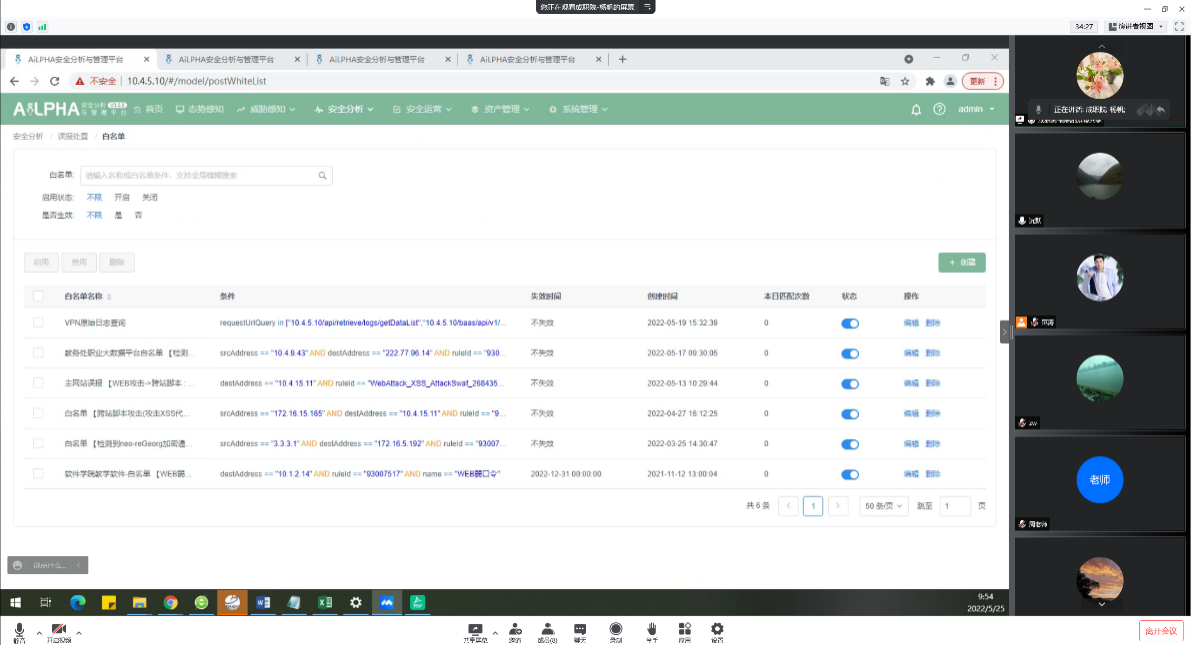Screen dimensions: 1191x645
Task: Check the box for VPN原始日志查询 row
Action: pyautogui.click(x=39, y=323)
